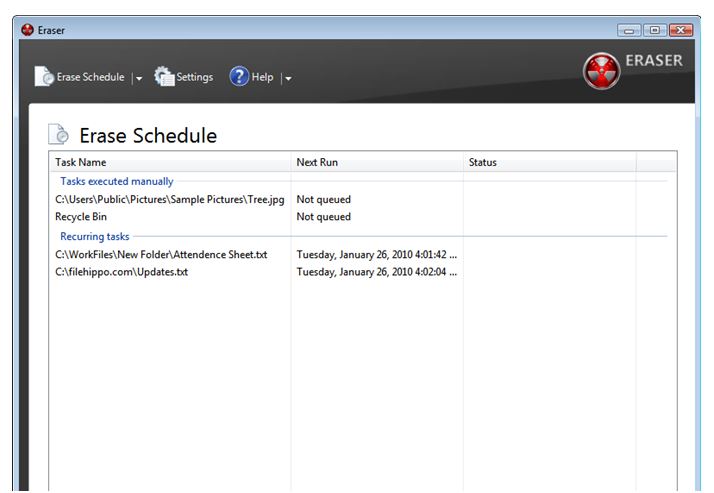Collapse the Recurring tasks group
The image size is (714, 493).
94,236
